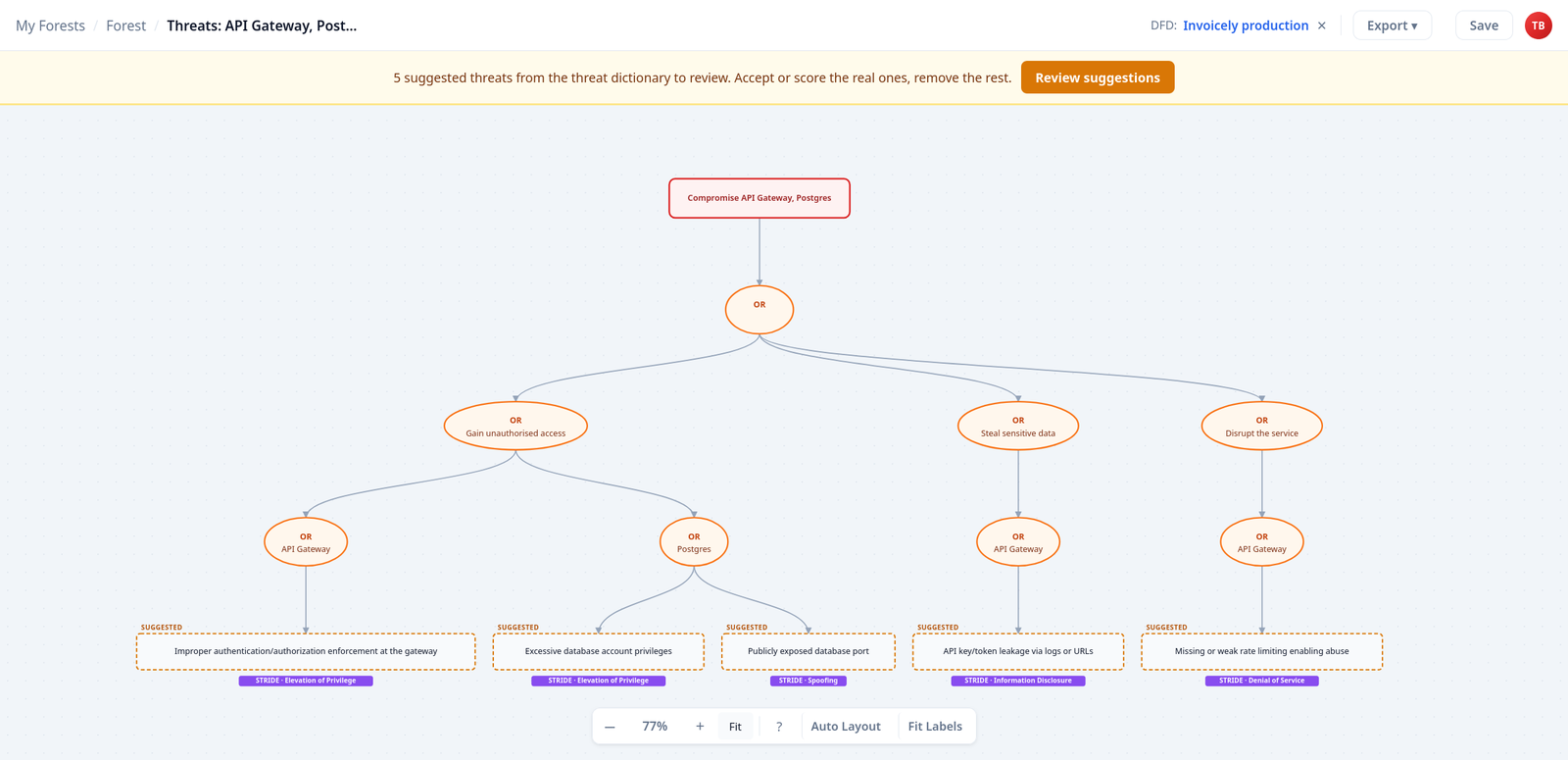This screenshot has height=760, width=1568.
Task: Select the Gain unauthorised access OR node
Action: 515,427
